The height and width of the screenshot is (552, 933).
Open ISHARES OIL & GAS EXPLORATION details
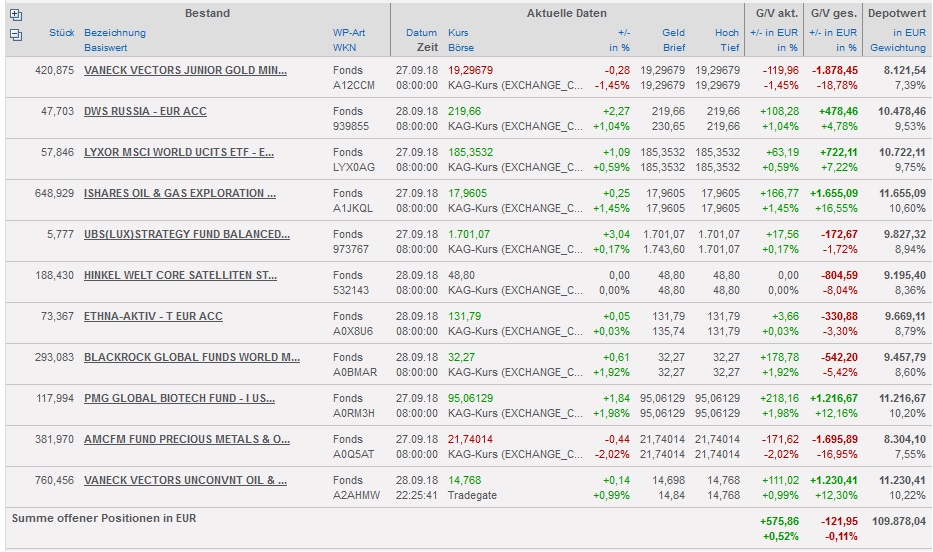(180, 193)
